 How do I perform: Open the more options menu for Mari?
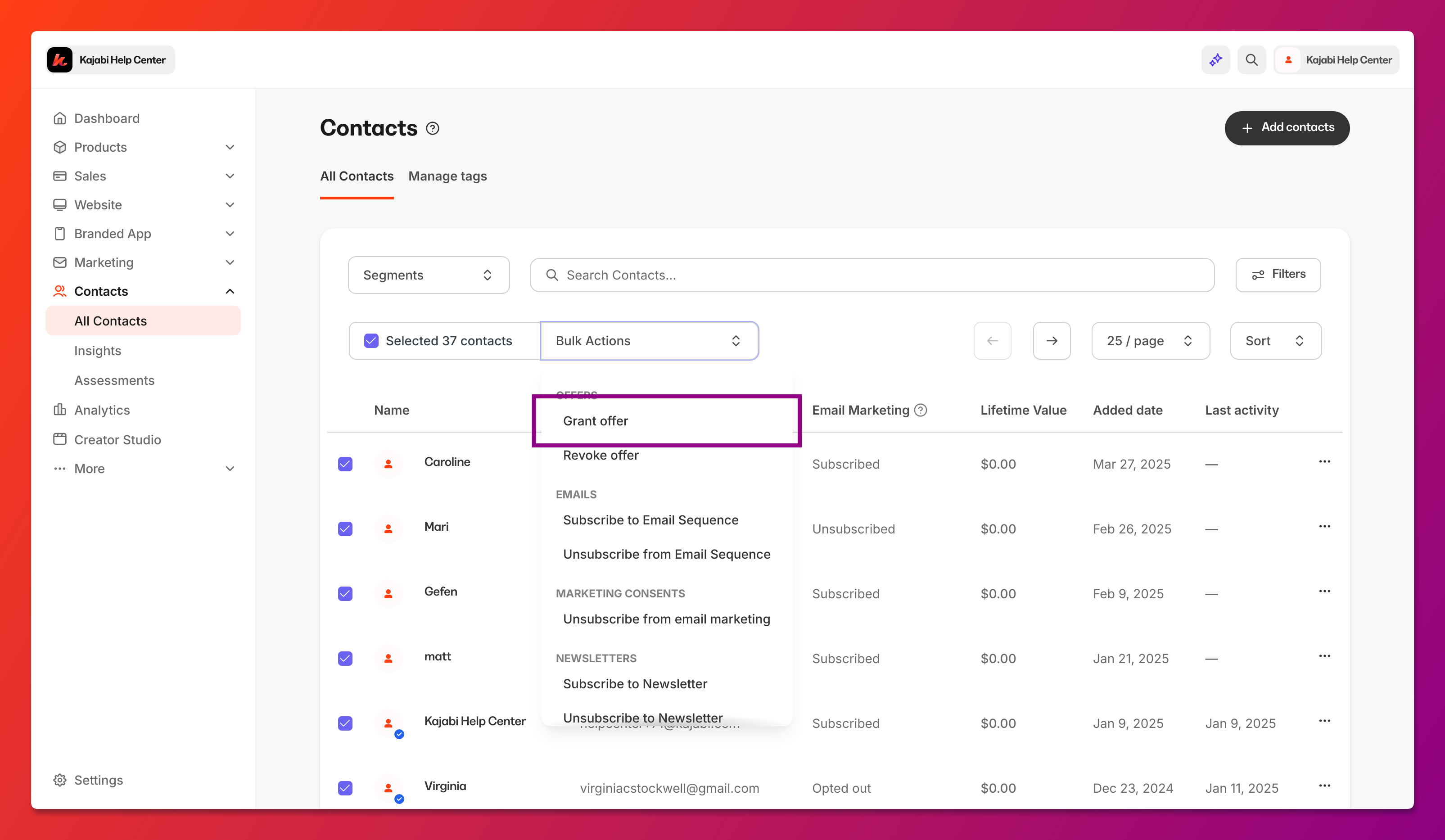(x=1324, y=526)
